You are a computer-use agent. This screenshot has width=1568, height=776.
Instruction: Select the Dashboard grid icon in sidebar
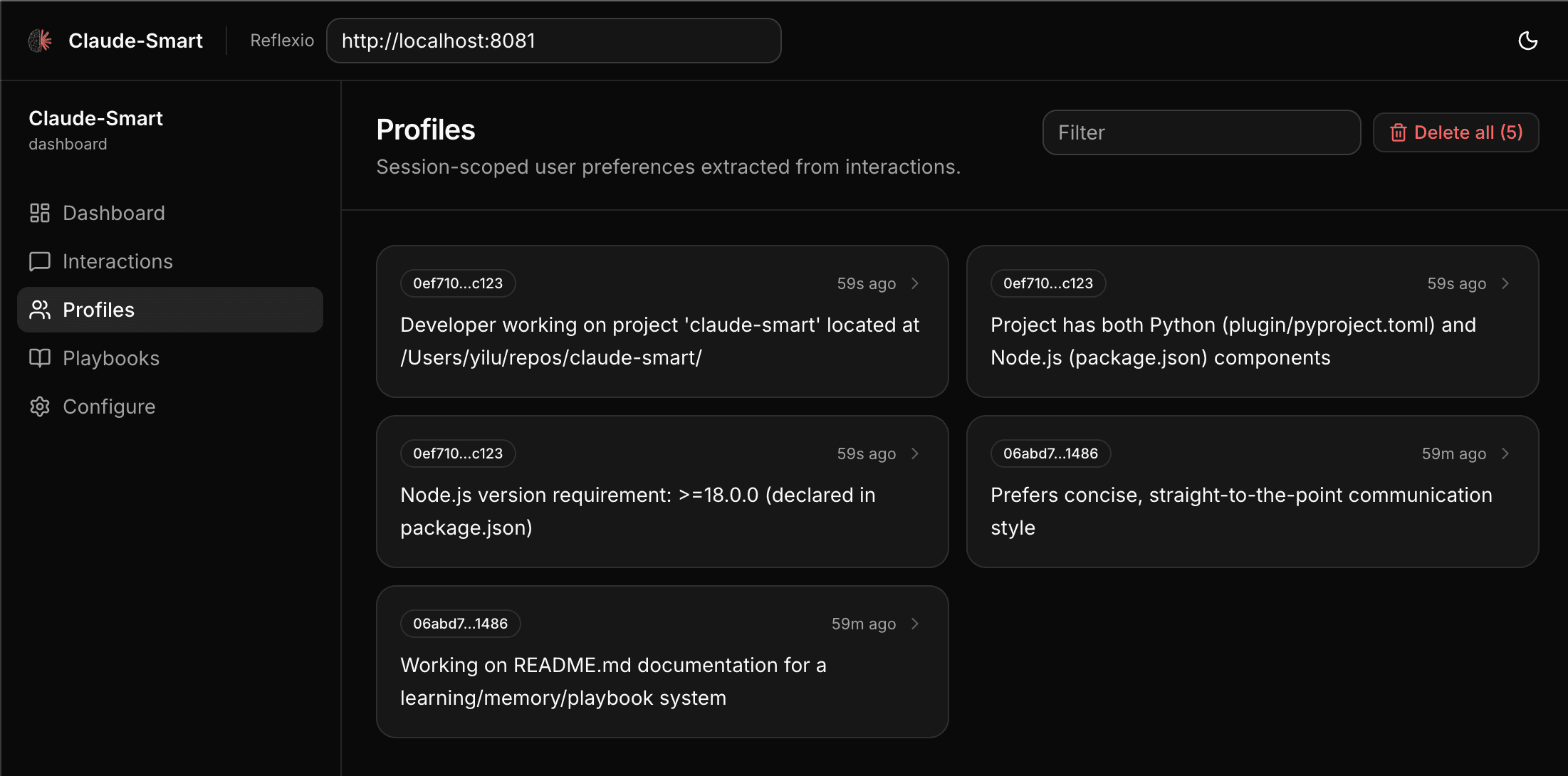pyautogui.click(x=39, y=212)
